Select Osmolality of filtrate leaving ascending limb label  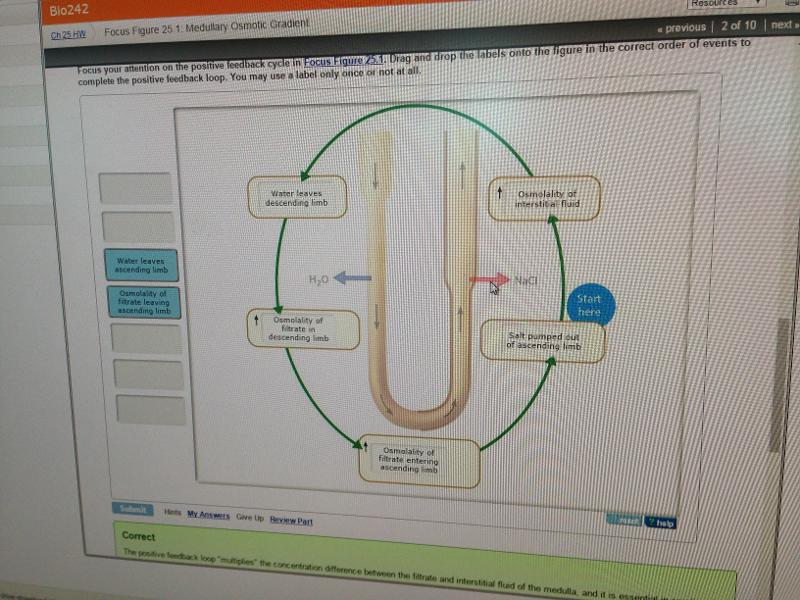click(x=143, y=302)
